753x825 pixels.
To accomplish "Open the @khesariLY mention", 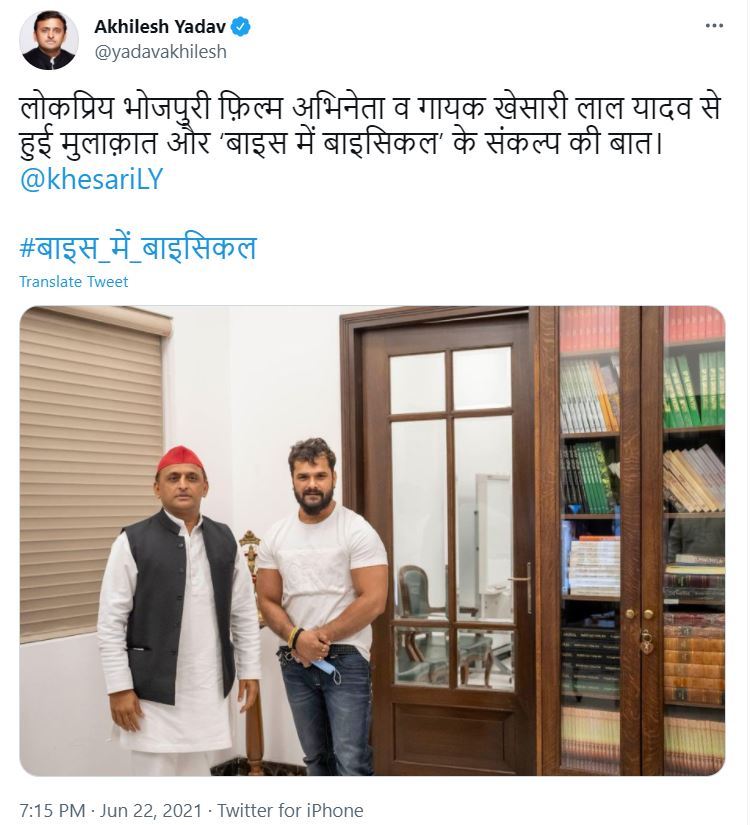I will [92, 179].
